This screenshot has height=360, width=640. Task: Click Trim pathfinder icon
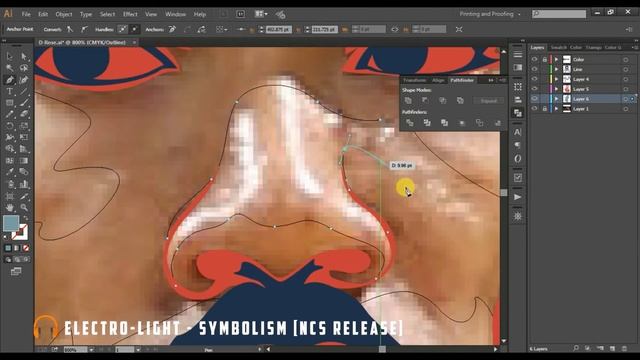click(x=427, y=122)
